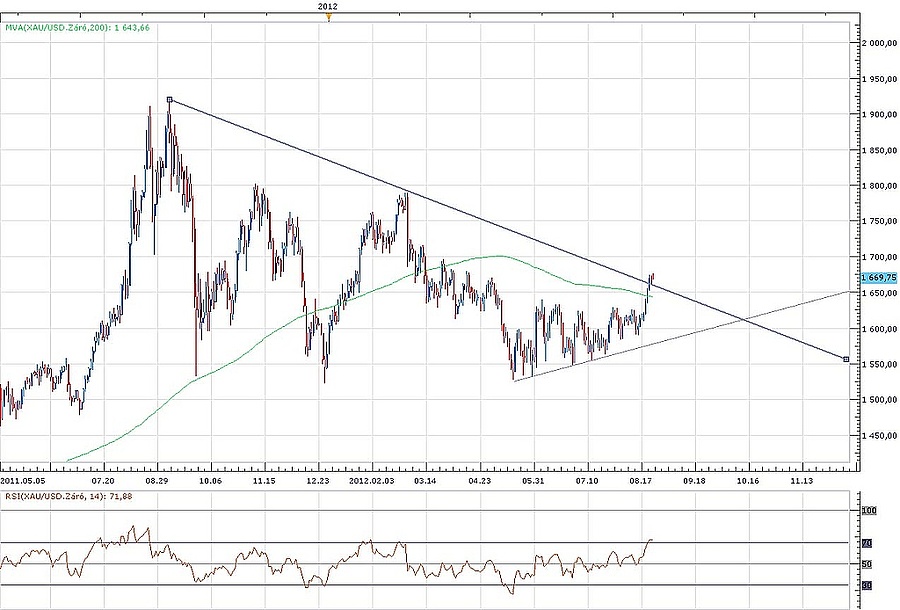Click the 1 800,00 price axis label

point(878,186)
